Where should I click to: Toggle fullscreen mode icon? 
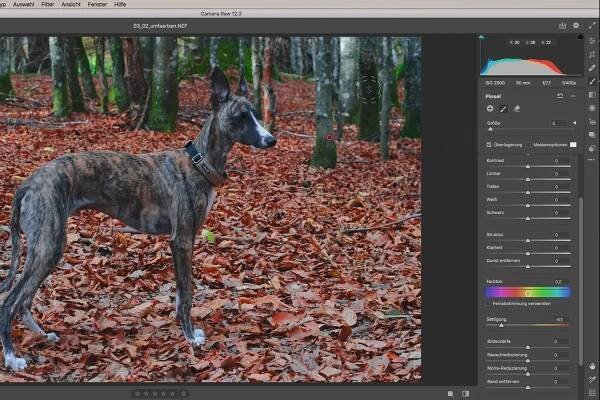pos(591,25)
